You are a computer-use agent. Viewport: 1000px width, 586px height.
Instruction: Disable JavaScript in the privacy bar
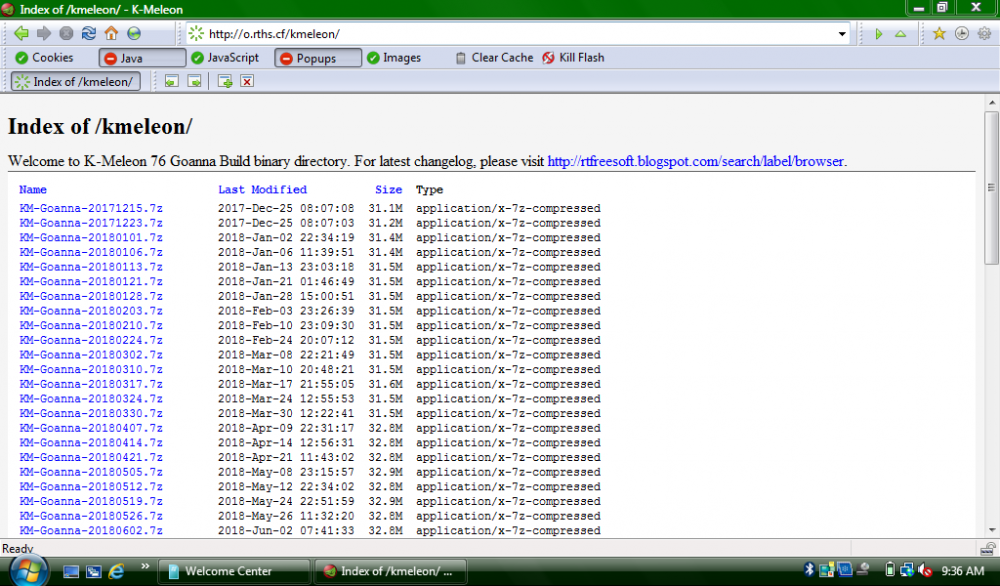(225, 58)
